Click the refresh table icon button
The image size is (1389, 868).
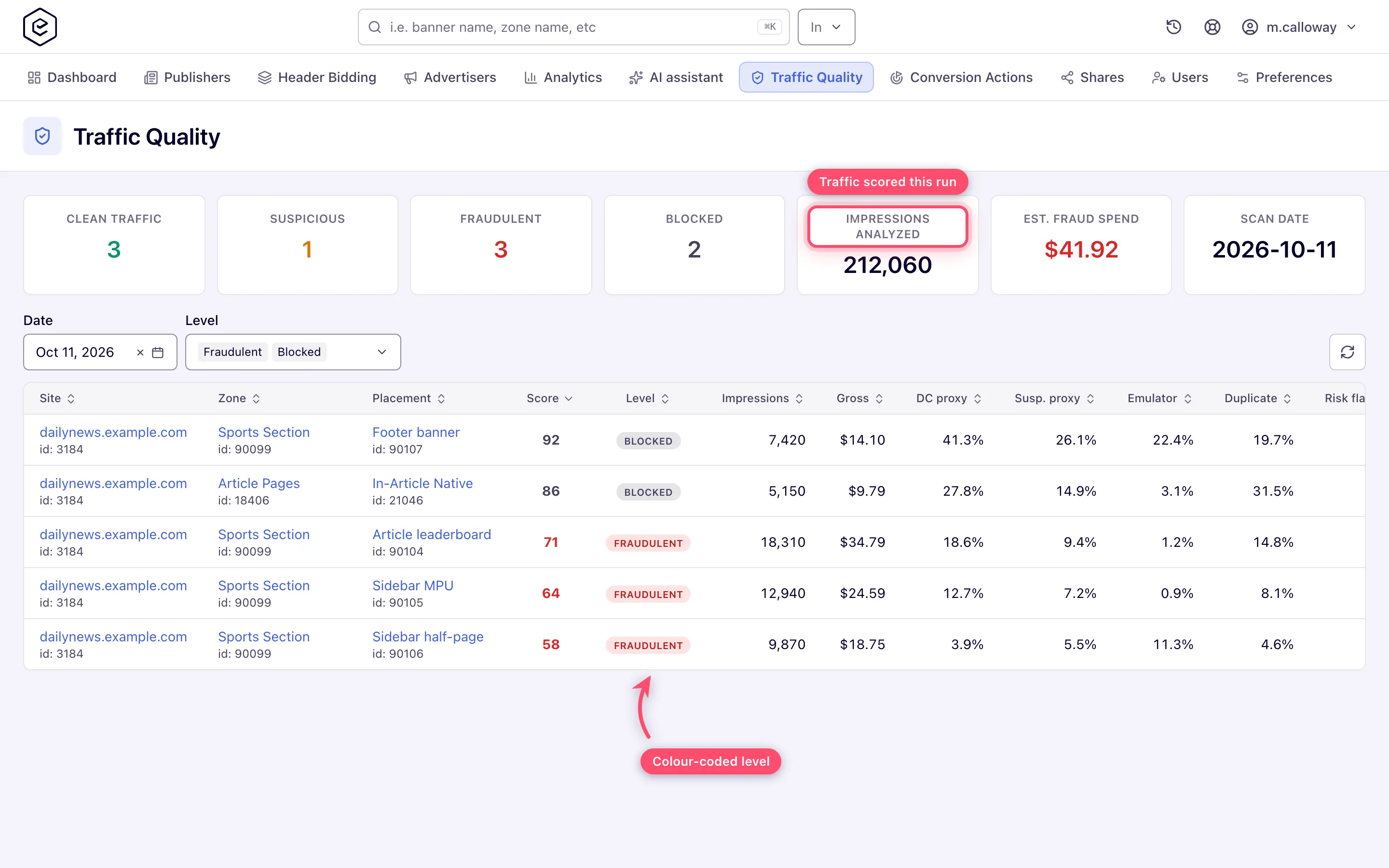[x=1347, y=352]
